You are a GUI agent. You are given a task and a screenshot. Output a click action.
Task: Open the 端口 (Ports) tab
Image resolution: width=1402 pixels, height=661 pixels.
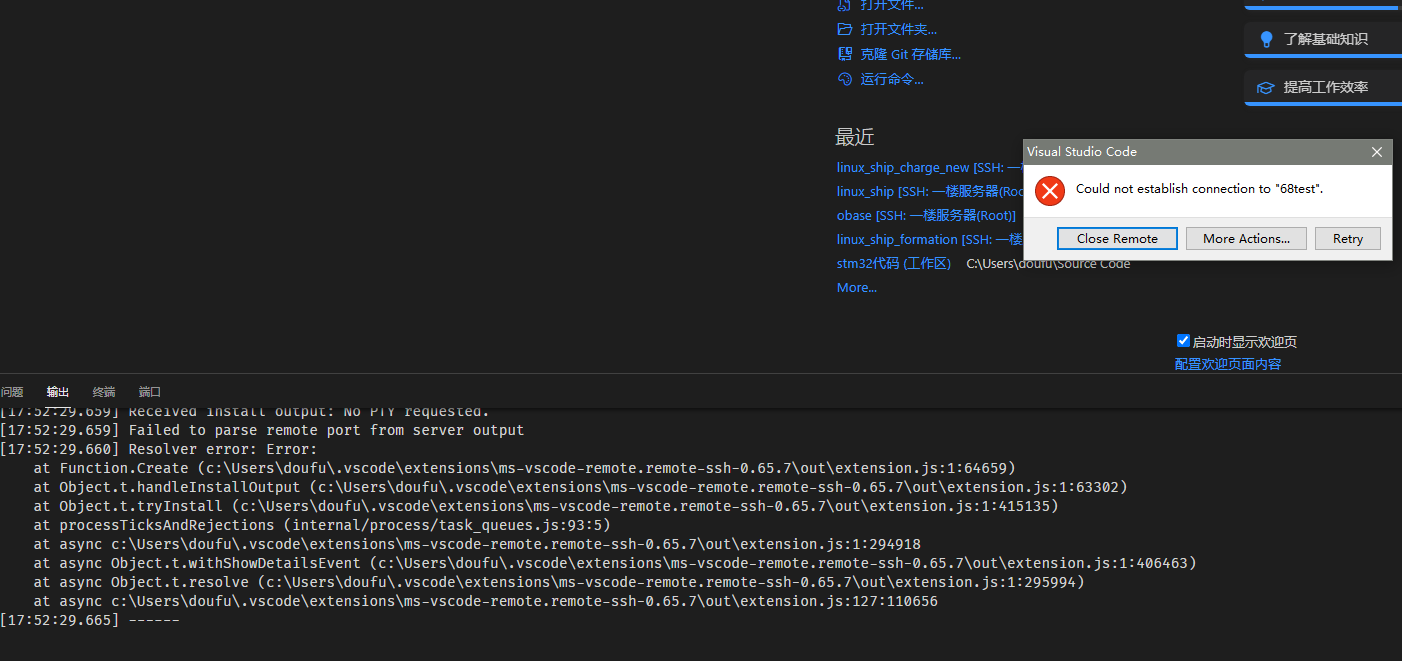tap(149, 391)
